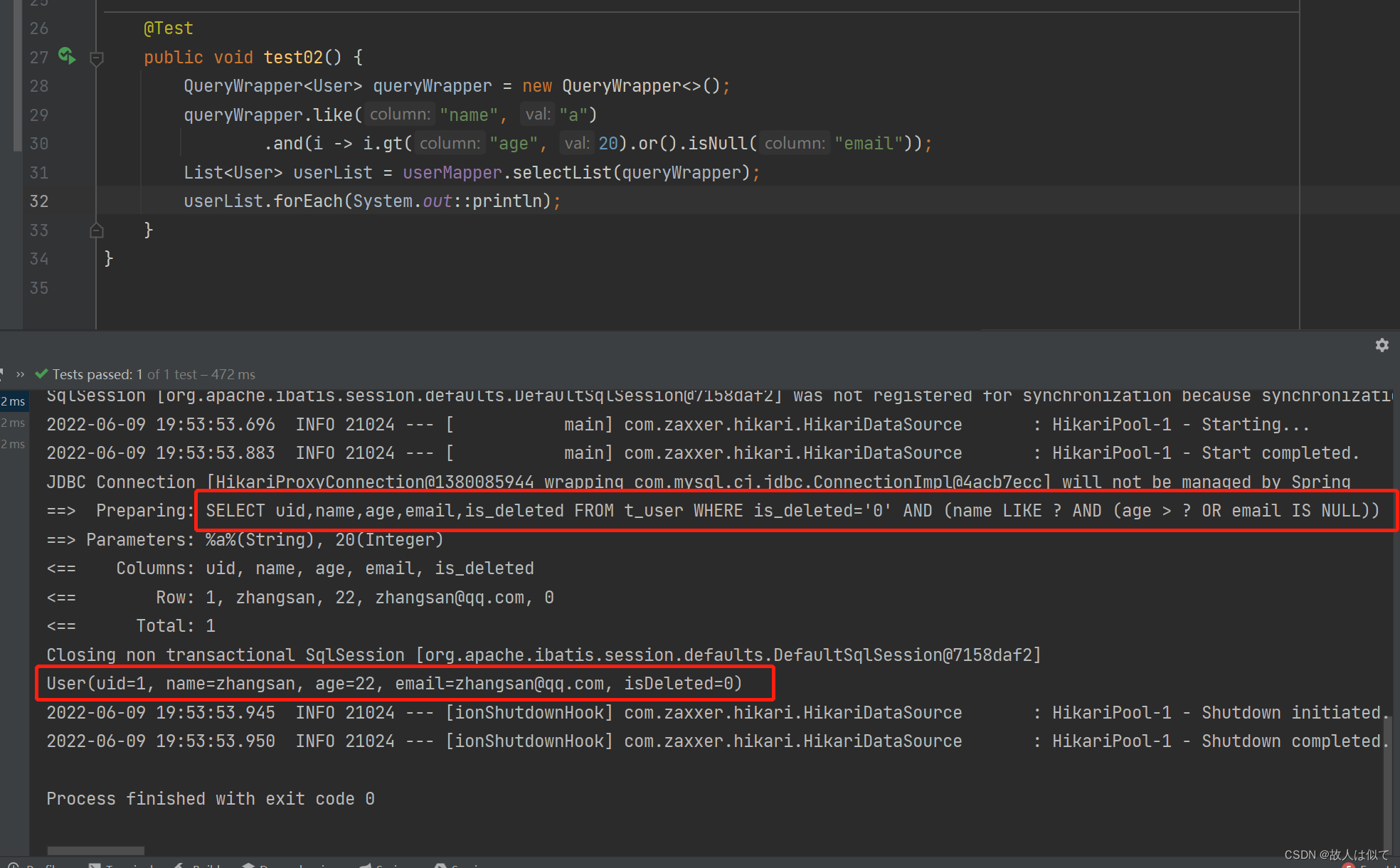
Task: Click the console horizontal scrollbar thumb
Action: coord(95,851)
